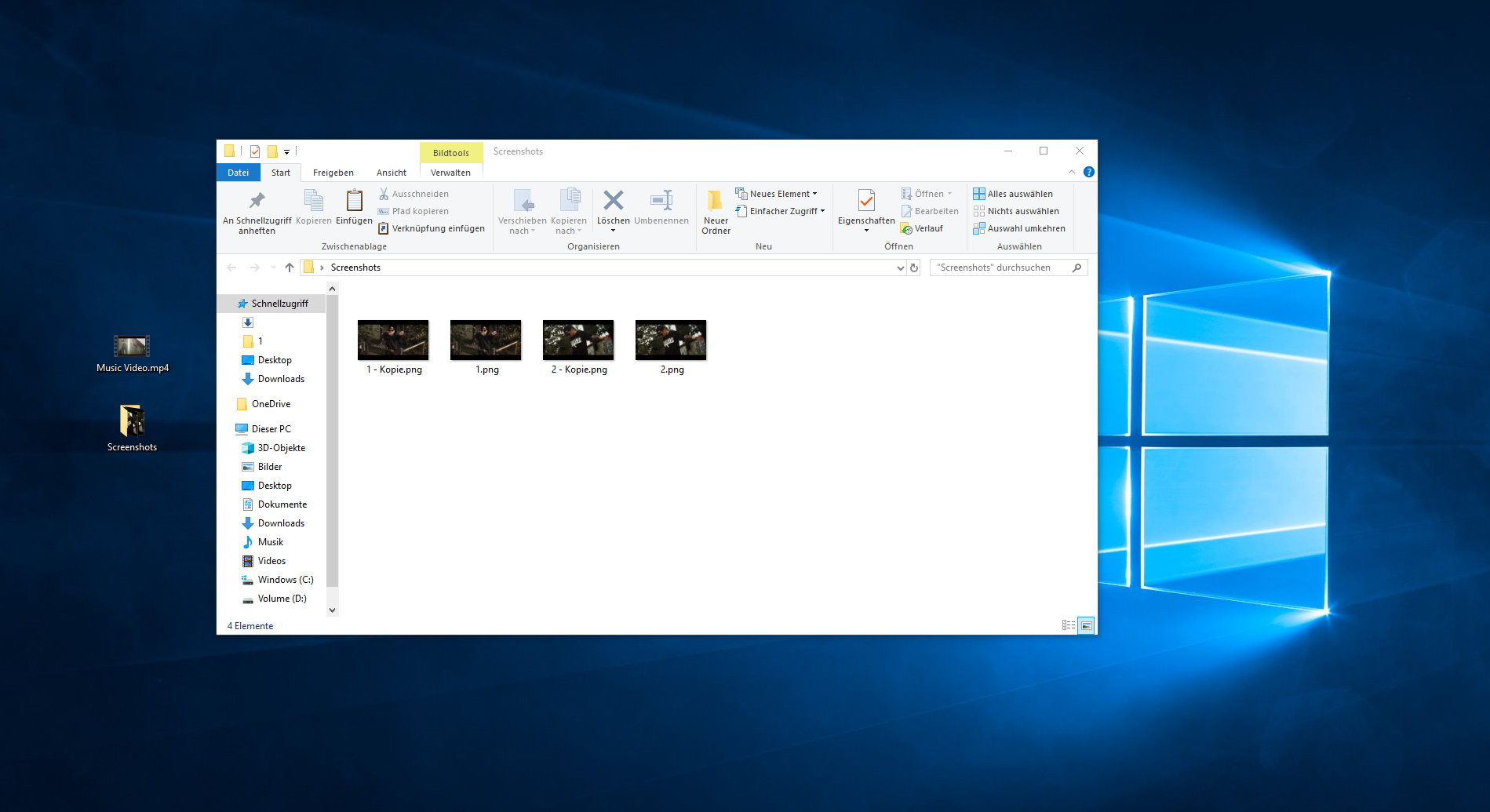
Task: Click Auswahl umkehren
Action: coord(1019,228)
